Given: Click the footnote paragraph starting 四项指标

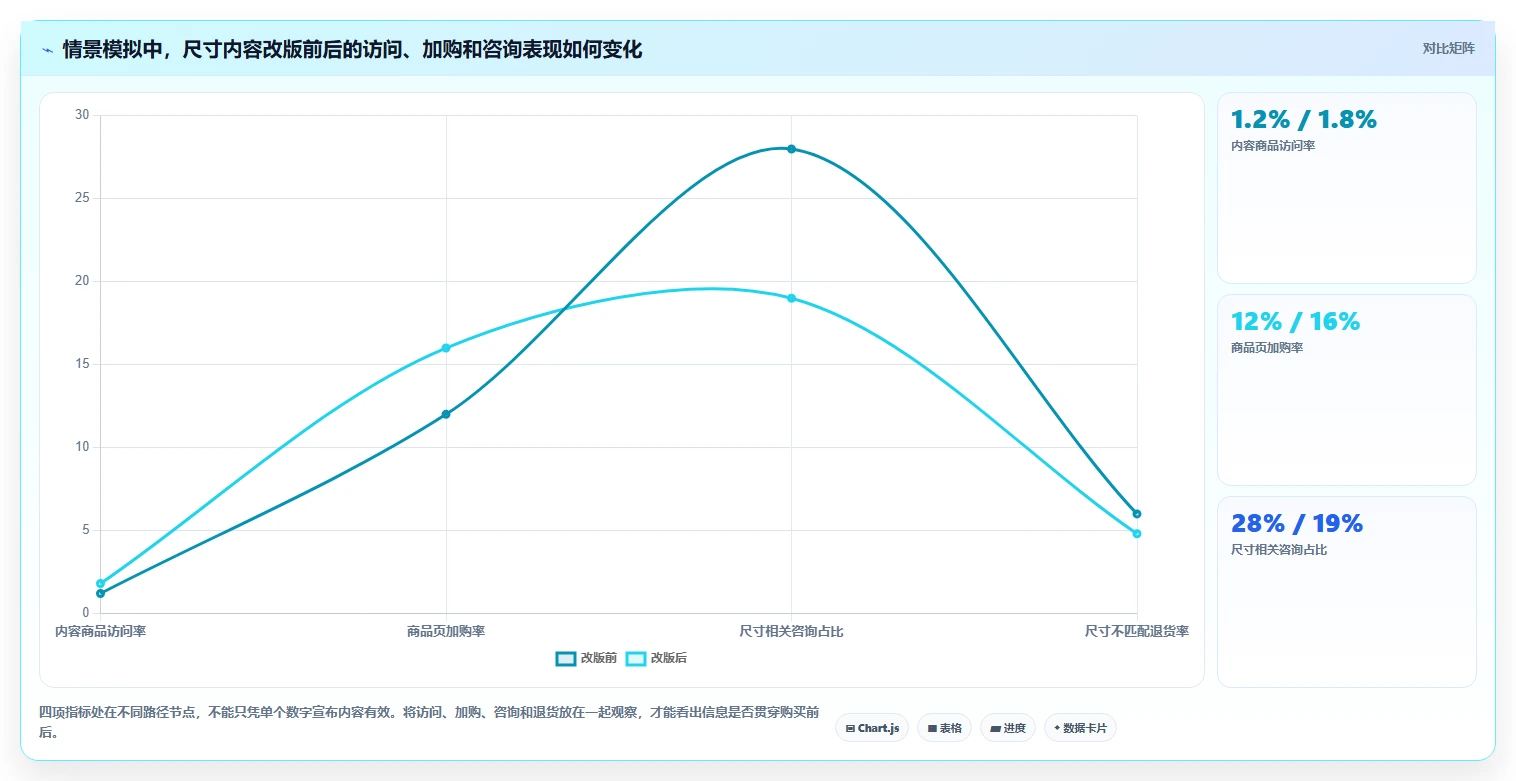Looking at the screenshot, I should coord(428,722).
